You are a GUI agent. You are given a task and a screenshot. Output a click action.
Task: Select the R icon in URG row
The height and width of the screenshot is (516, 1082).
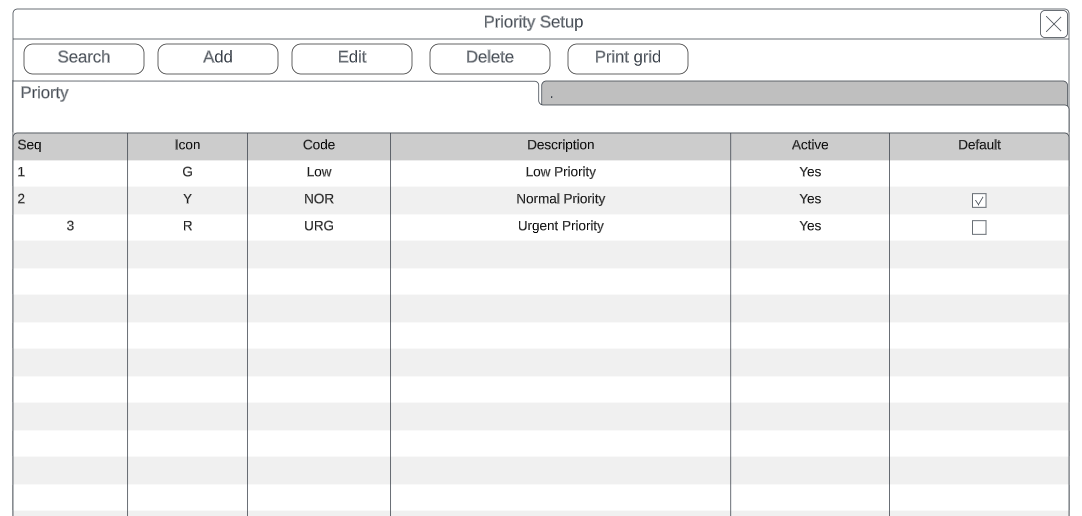point(187,226)
